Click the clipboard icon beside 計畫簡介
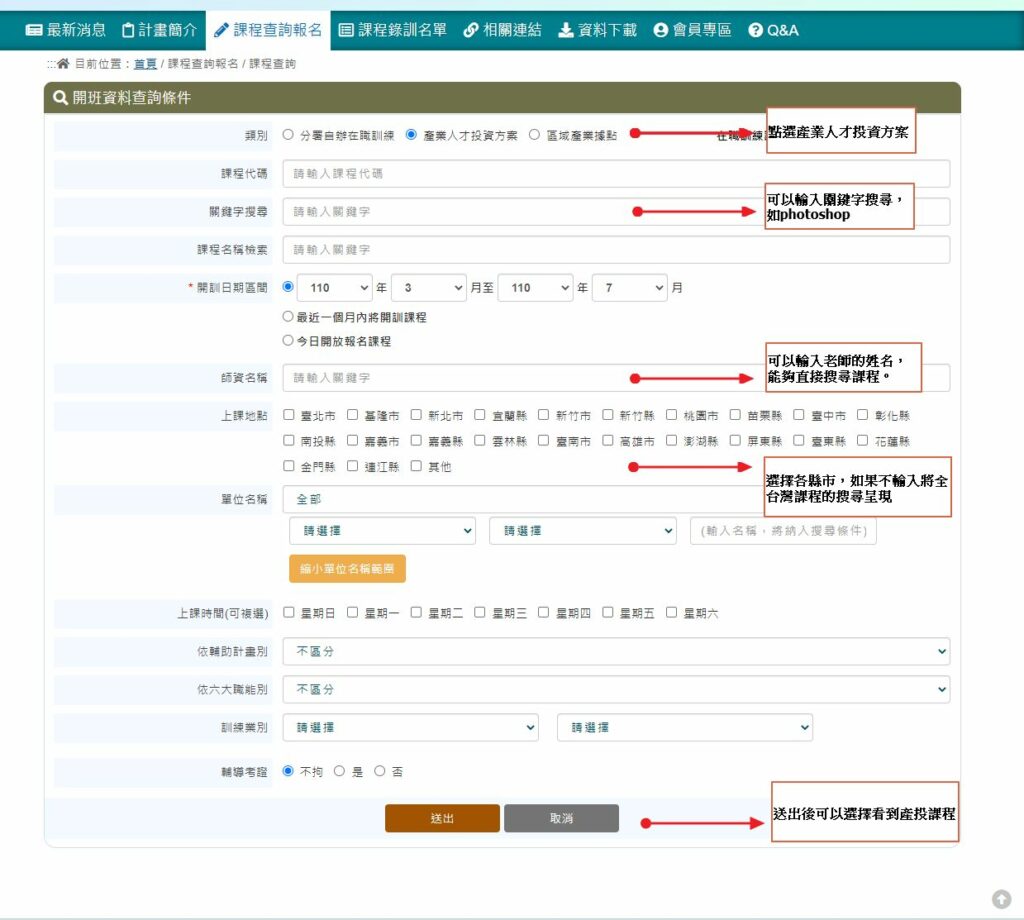Screen dimensions: 1024x920 tap(128, 30)
